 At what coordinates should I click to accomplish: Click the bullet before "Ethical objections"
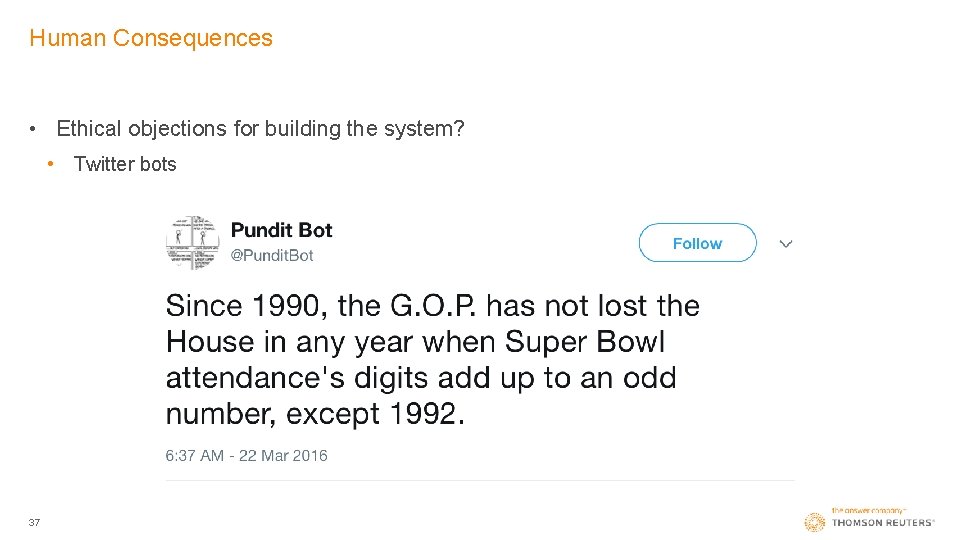34,129
